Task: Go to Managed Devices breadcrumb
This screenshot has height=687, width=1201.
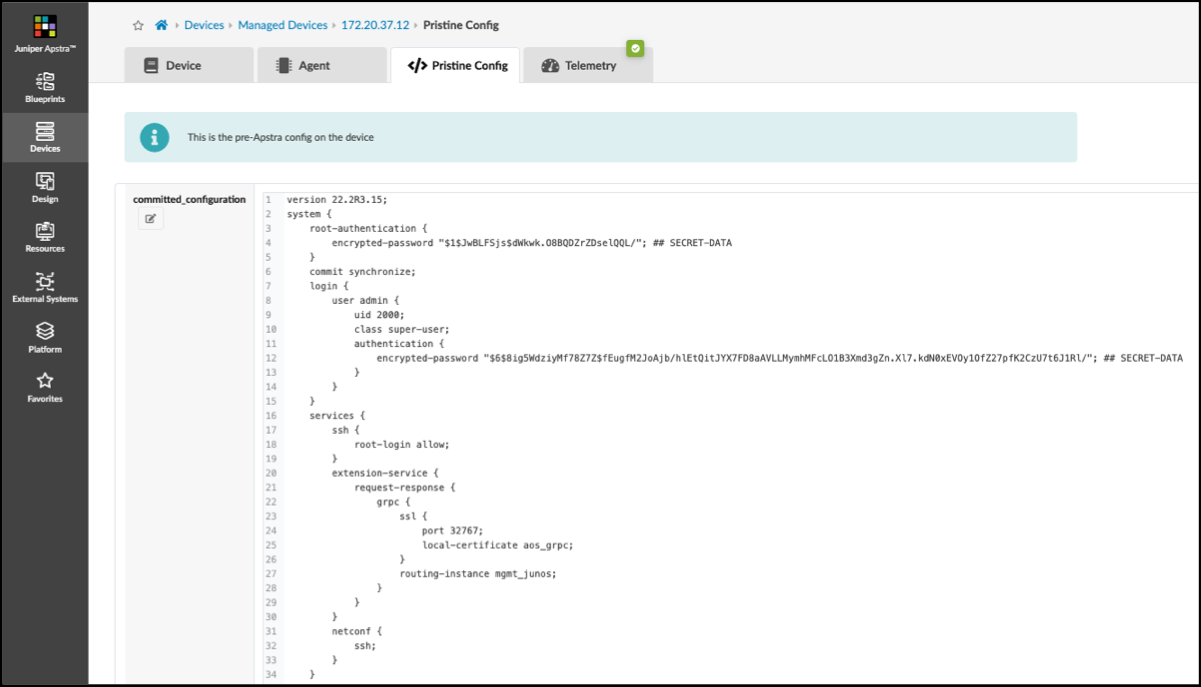Action: (x=282, y=25)
